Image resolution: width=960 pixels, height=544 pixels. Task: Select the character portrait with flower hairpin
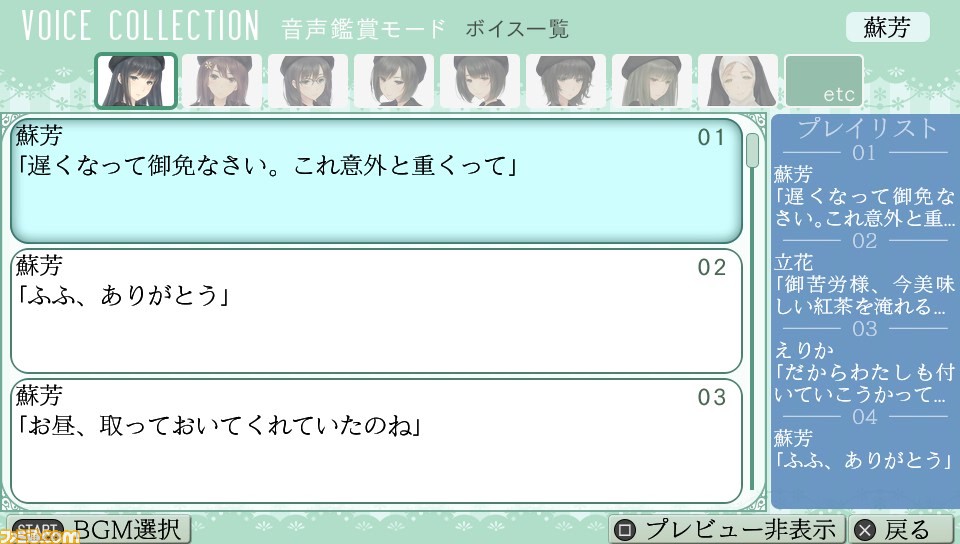222,81
